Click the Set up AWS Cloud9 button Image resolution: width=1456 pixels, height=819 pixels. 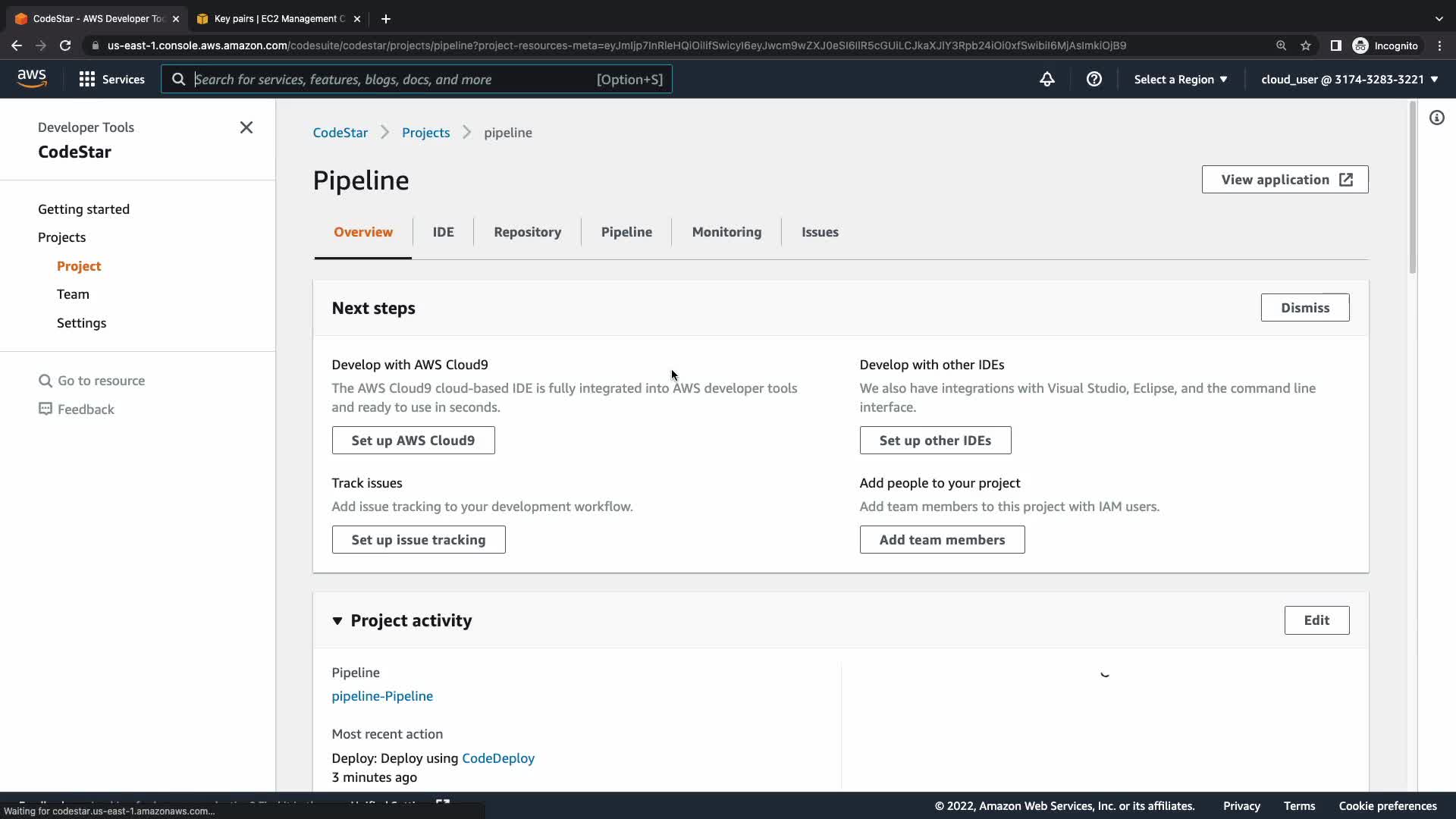[413, 441]
